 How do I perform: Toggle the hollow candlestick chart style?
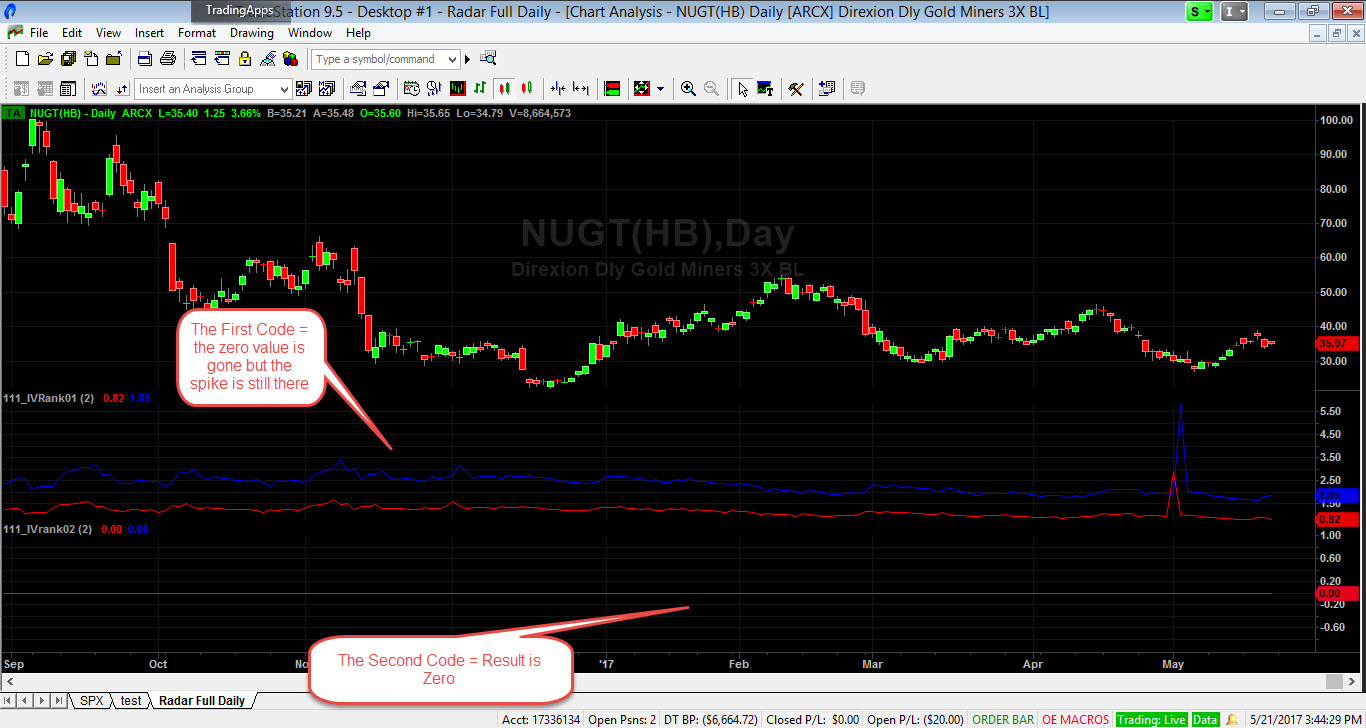pos(526,89)
